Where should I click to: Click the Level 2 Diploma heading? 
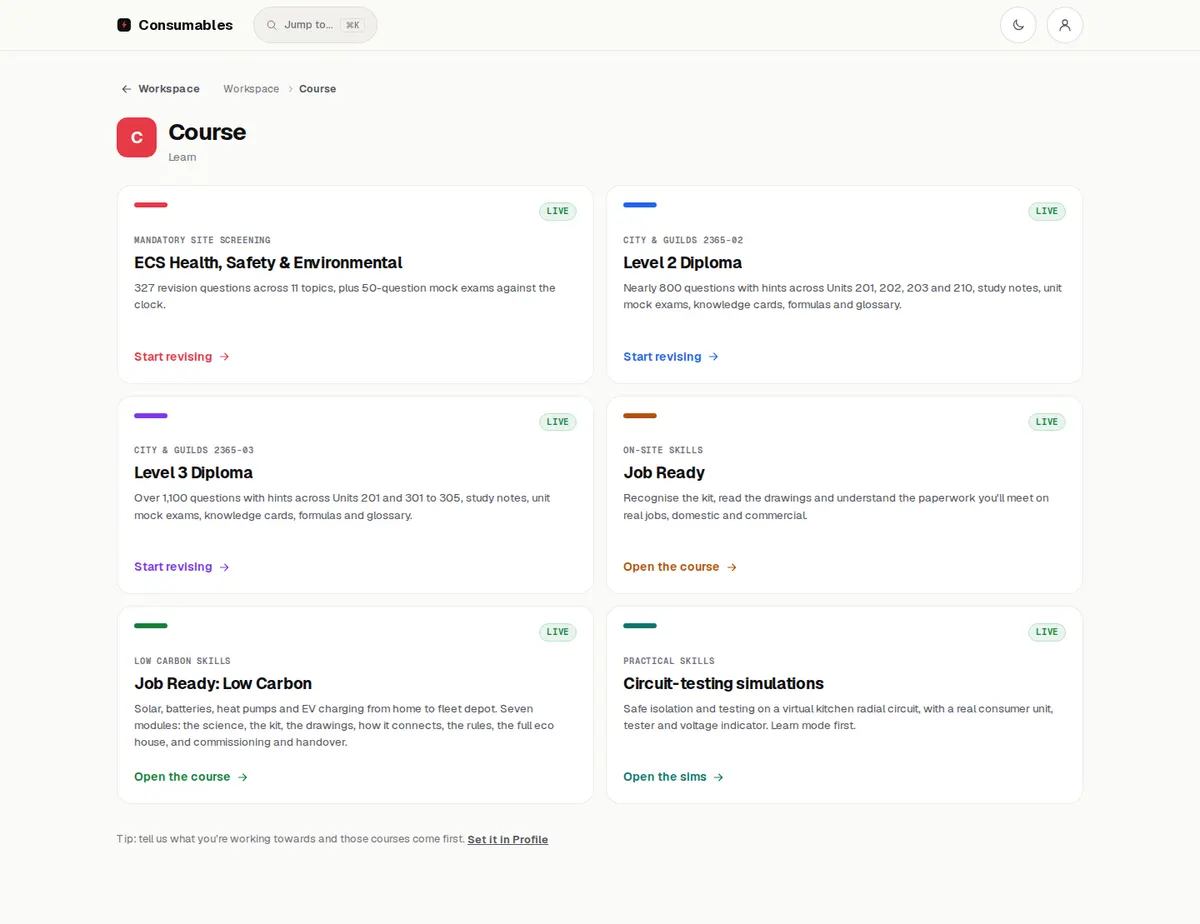click(682, 263)
